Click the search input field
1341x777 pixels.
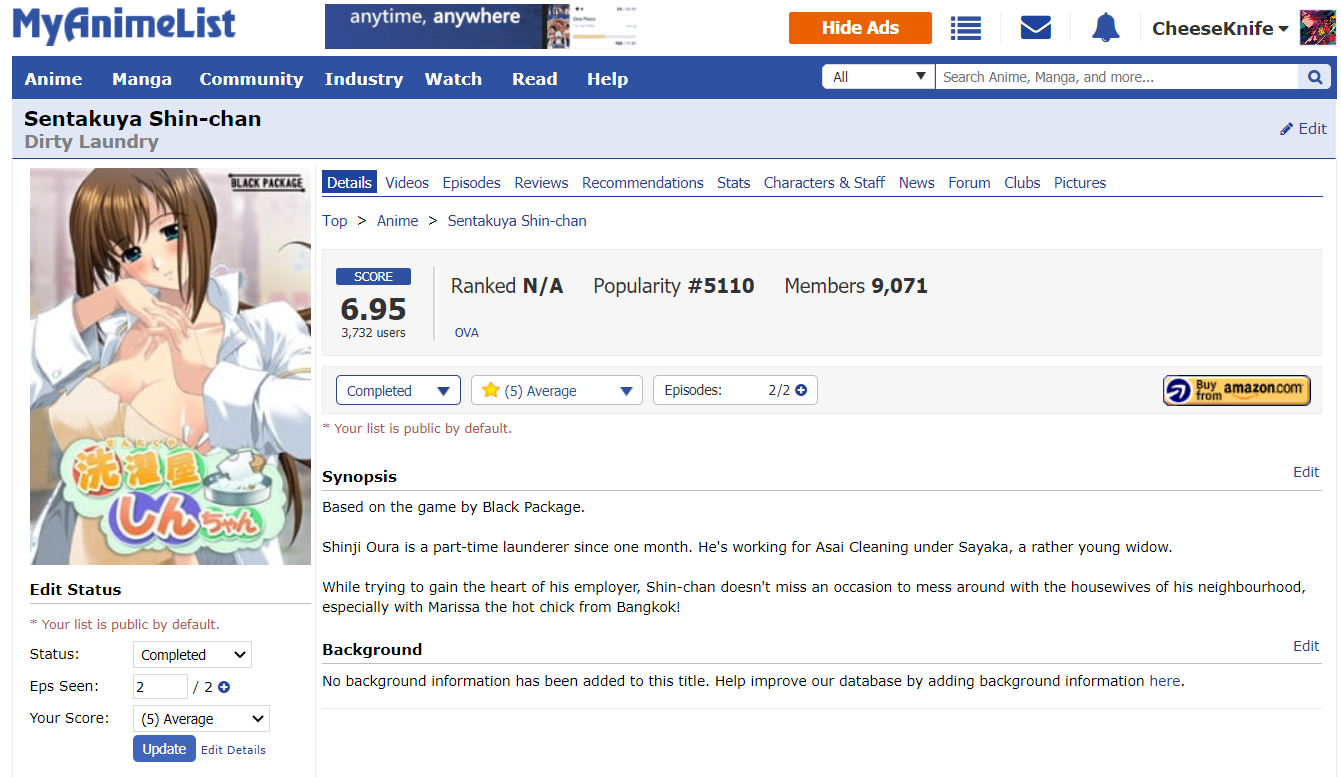[x=1115, y=77]
